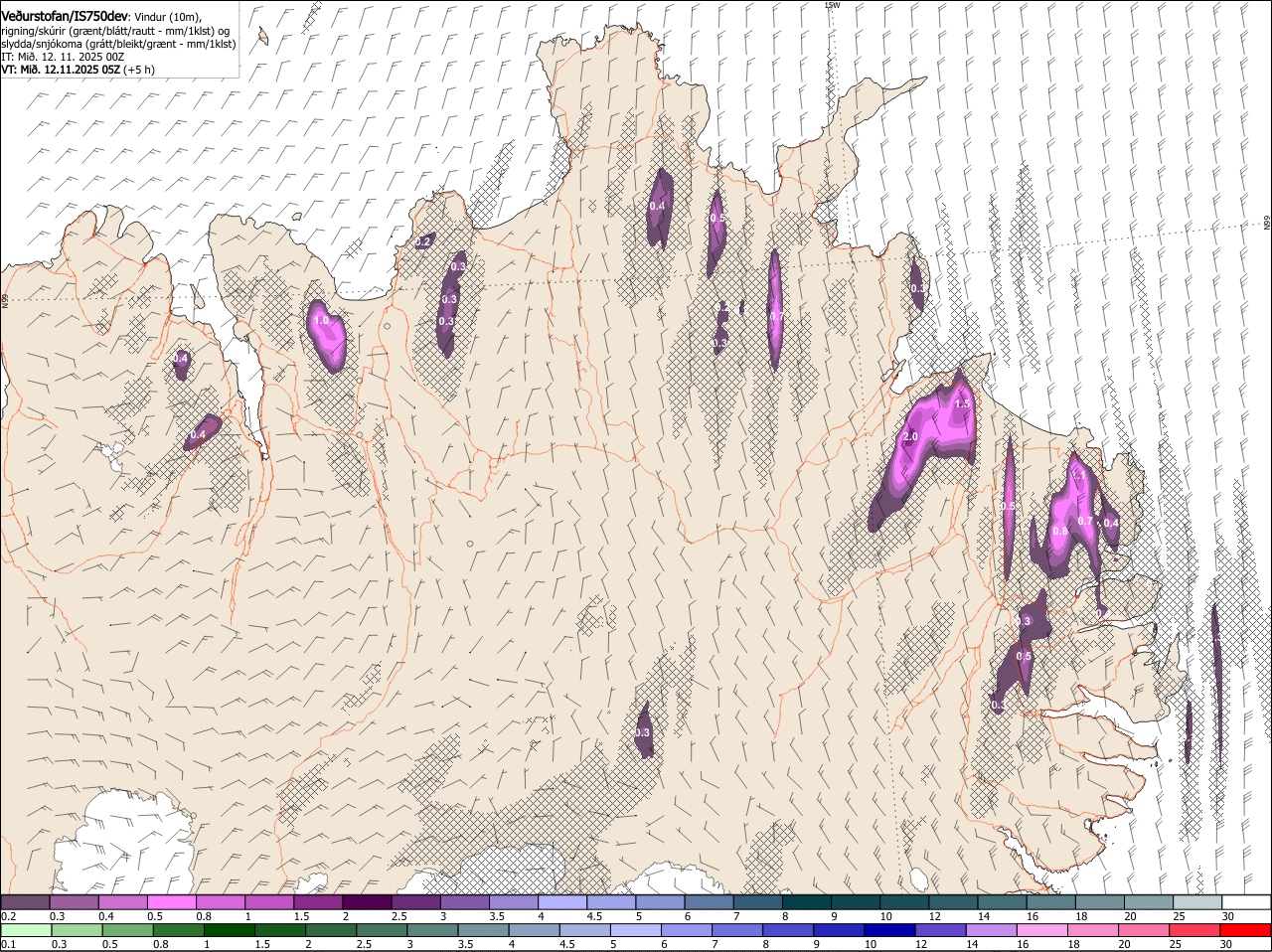Click the slydda/snjókoma legend description line
1272x952 pixels.
[118, 44]
